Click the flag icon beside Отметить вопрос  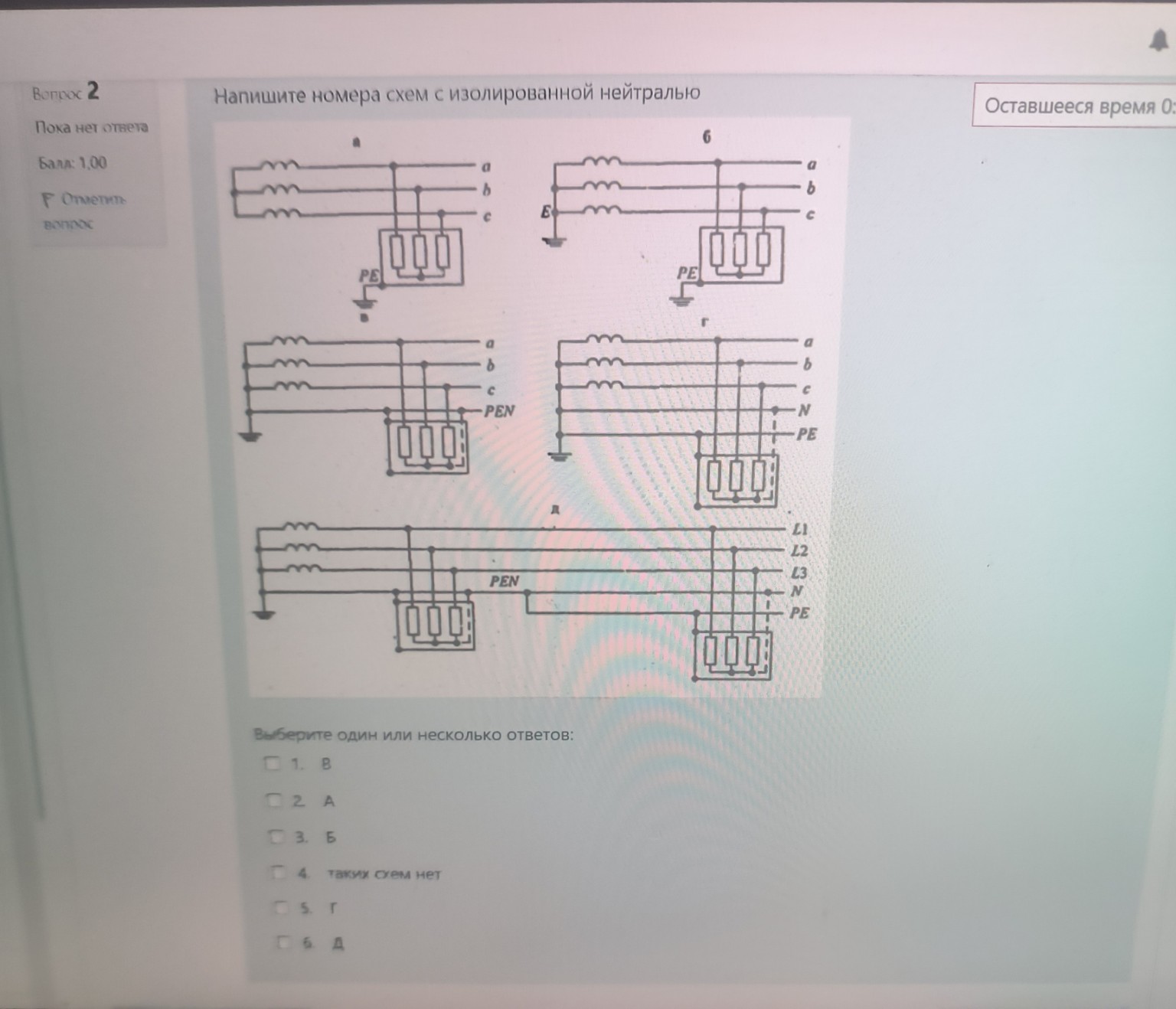[47, 200]
